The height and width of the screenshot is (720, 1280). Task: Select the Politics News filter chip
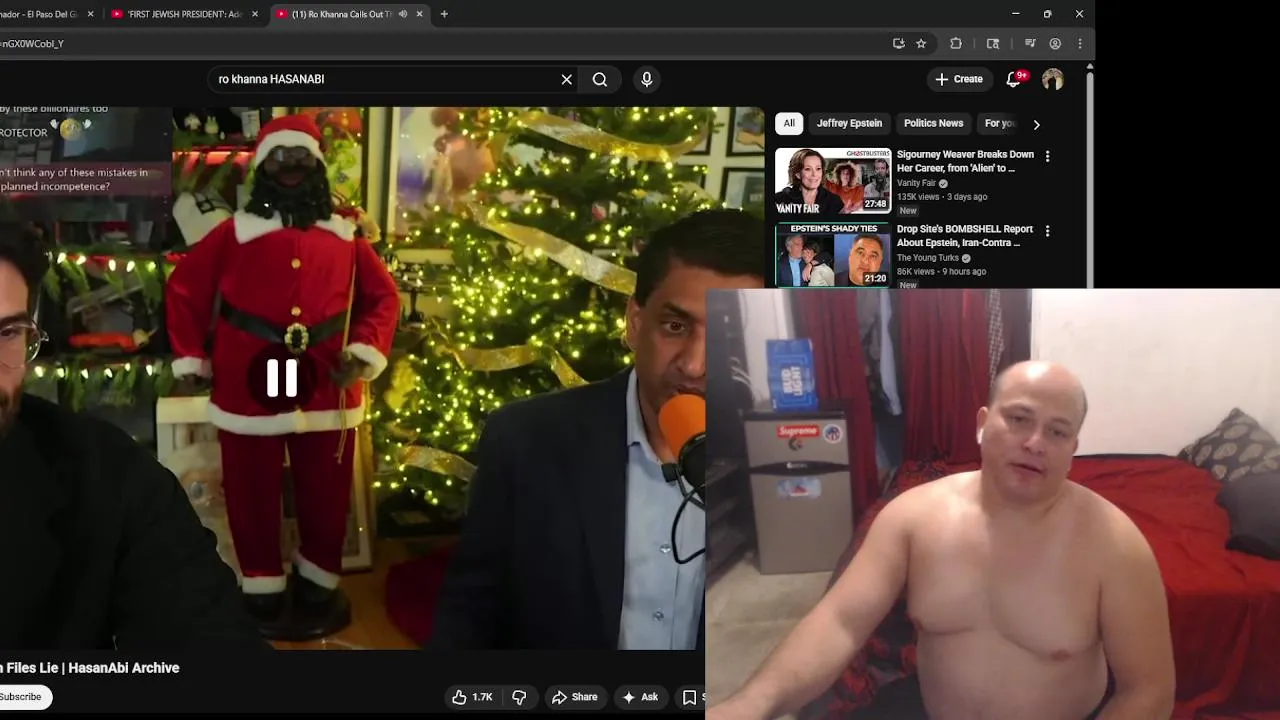[x=933, y=123]
